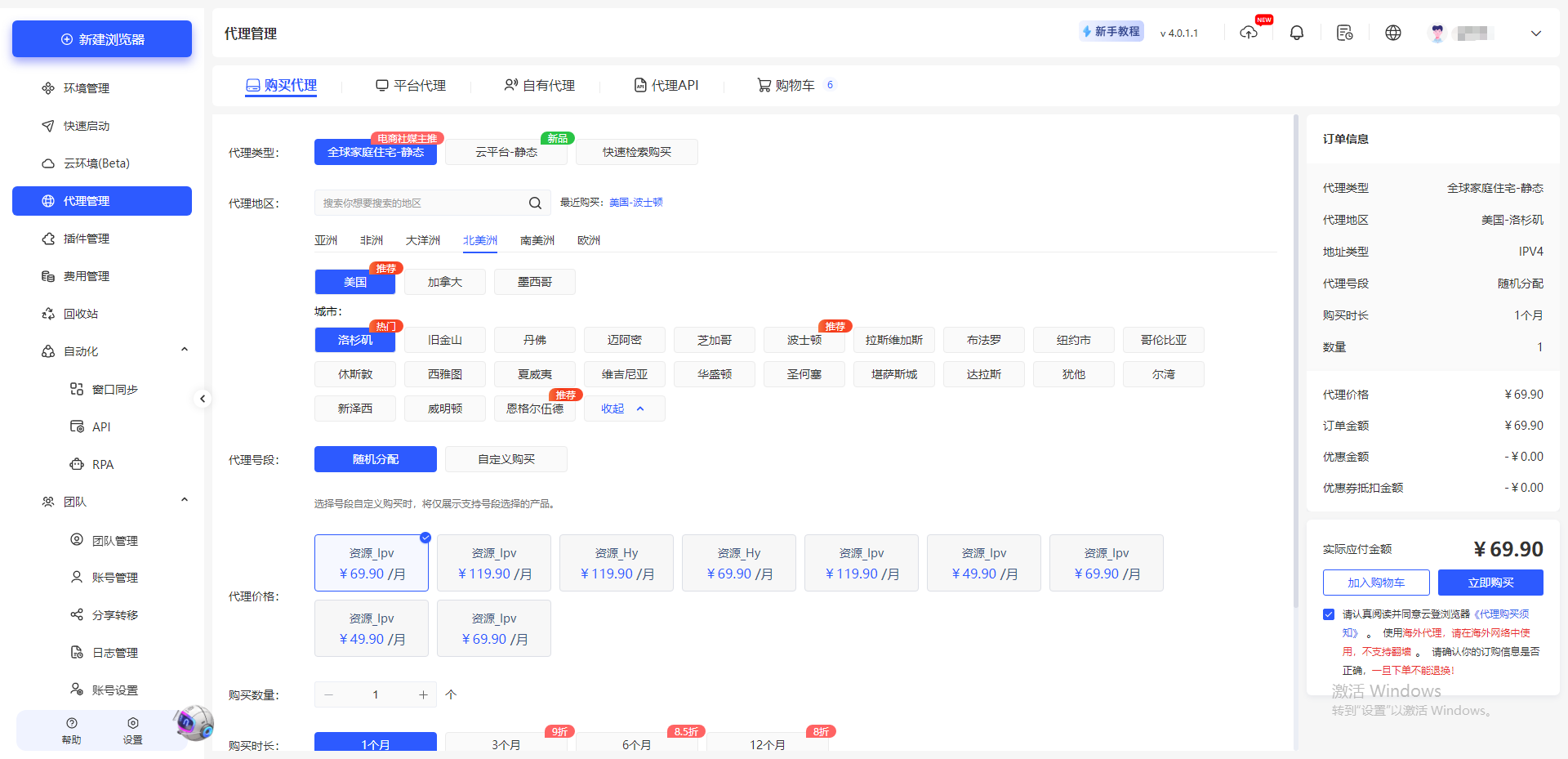Viewport: 1568px width, 759px height.
Task: Open the 插件管理 section
Action: click(87, 239)
